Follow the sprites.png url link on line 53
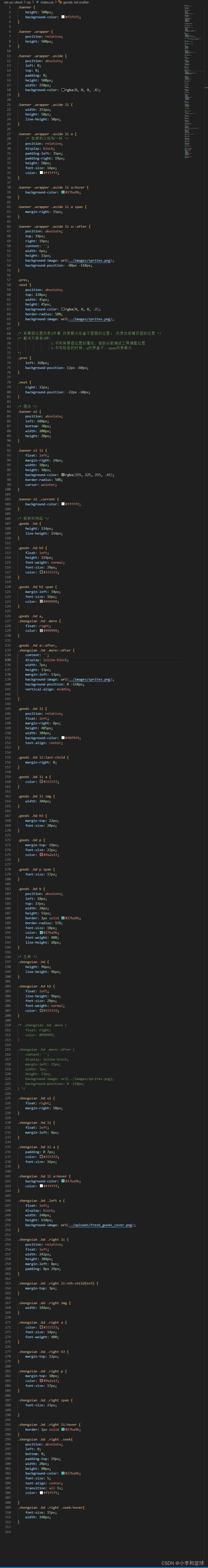 pyautogui.click(x=89, y=261)
